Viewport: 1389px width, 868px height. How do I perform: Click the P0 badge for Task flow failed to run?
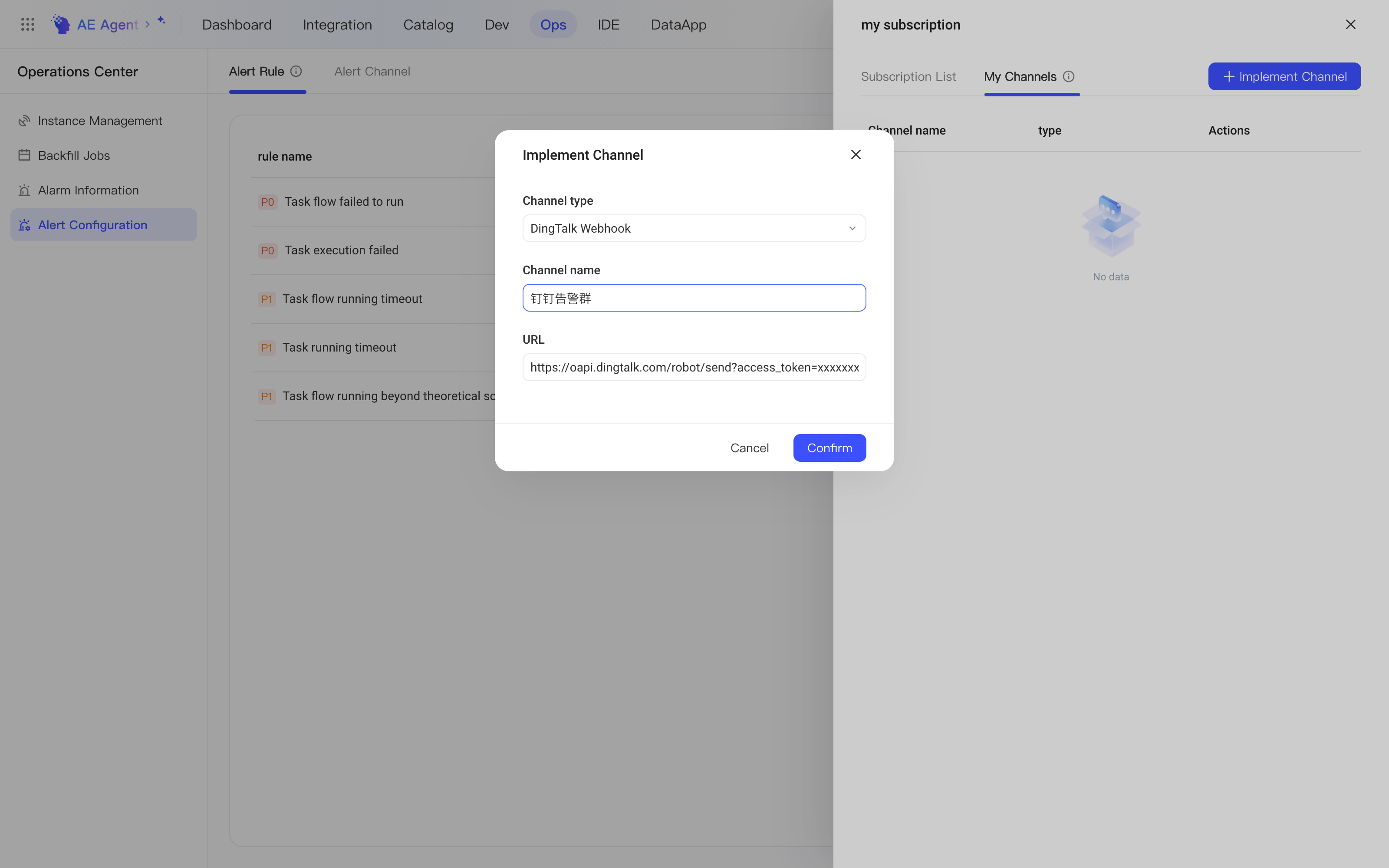[267, 201]
